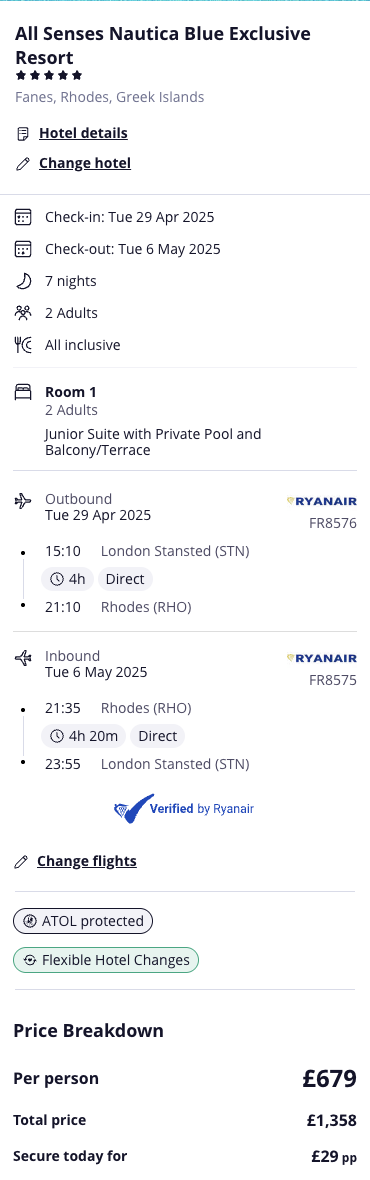The height and width of the screenshot is (1180, 370).
Task: Click the outbound Direct flight tag
Action: [126, 579]
